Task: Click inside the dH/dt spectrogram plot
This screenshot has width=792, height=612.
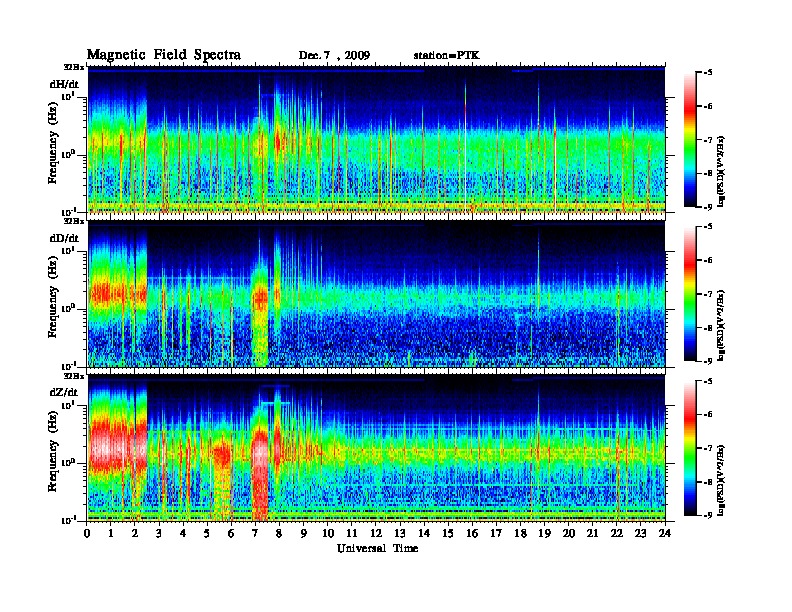Action: click(376, 140)
